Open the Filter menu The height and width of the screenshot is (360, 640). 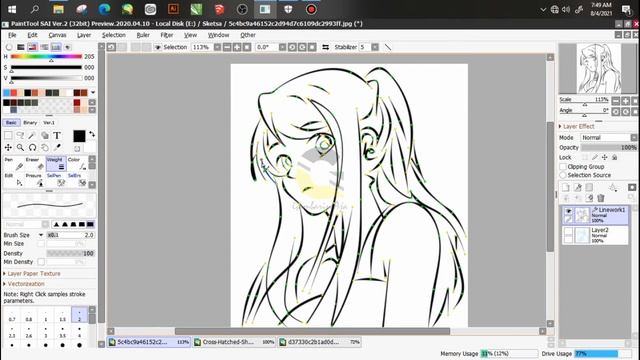click(x=167, y=35)
